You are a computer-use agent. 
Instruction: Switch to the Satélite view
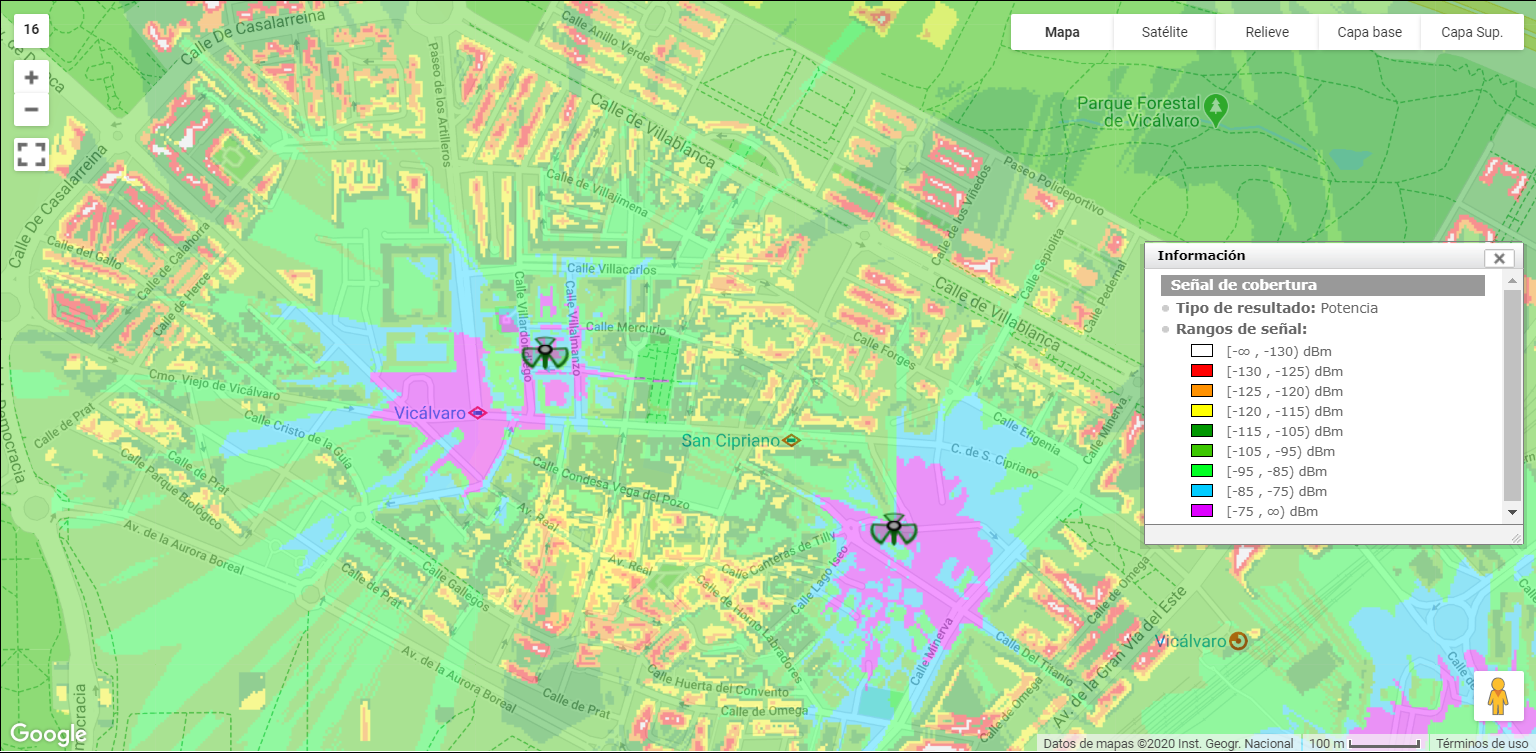[x=1164, y=32]
